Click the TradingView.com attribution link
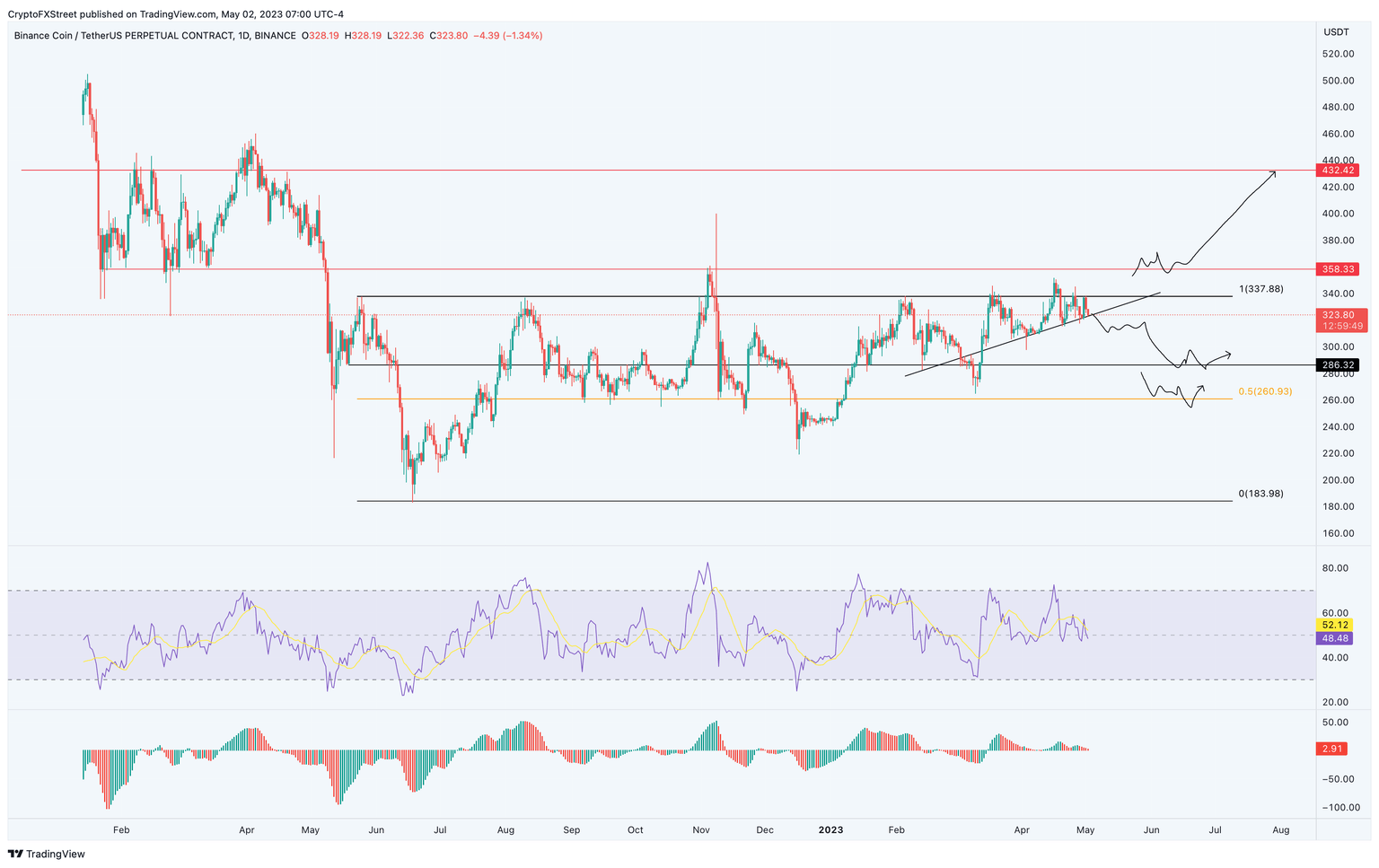The image size is (1379, 868). pos(175,13)
